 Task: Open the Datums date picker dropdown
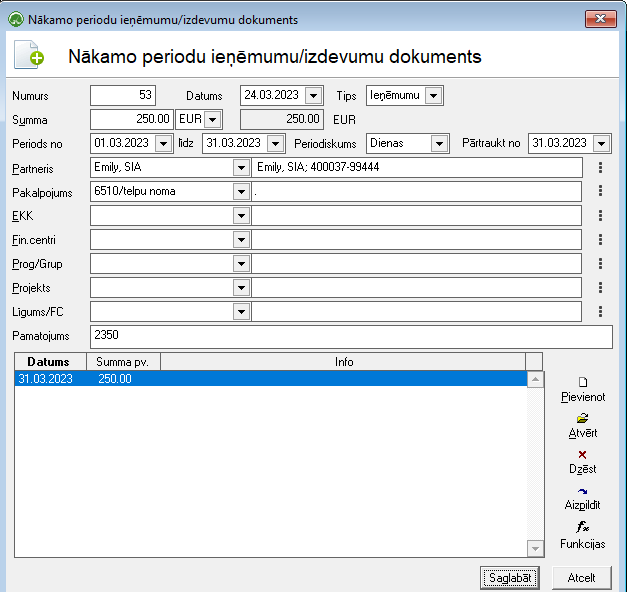(x=313, y=96)
